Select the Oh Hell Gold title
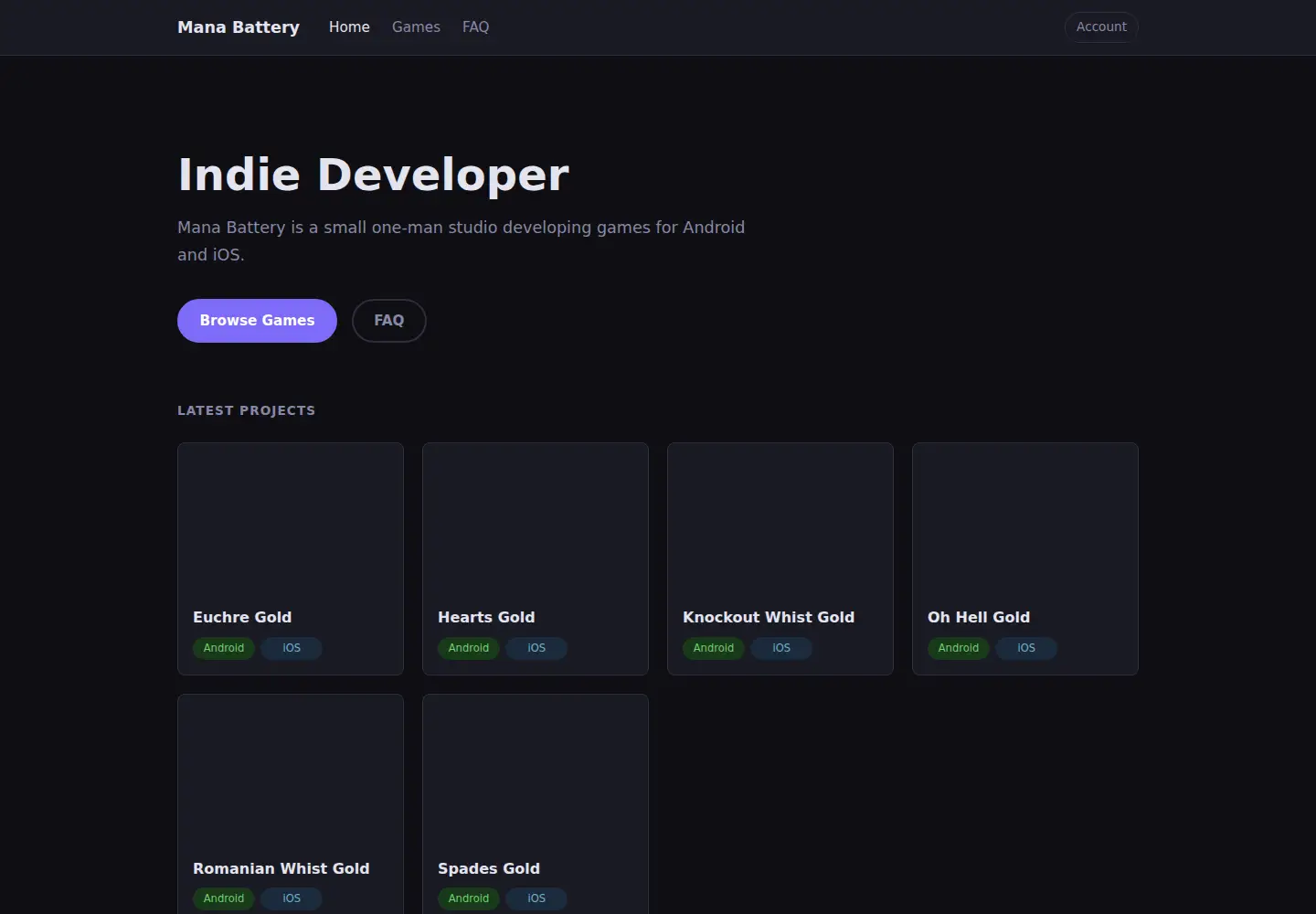Image resolution: width=1316 pixels, height=914 pixels. 979,617
